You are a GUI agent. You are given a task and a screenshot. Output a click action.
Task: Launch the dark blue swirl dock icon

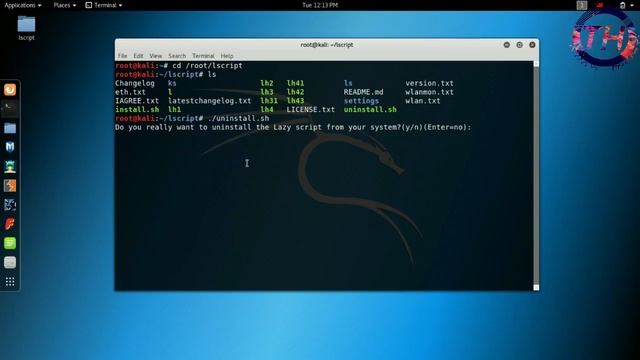tap(10, 204)
